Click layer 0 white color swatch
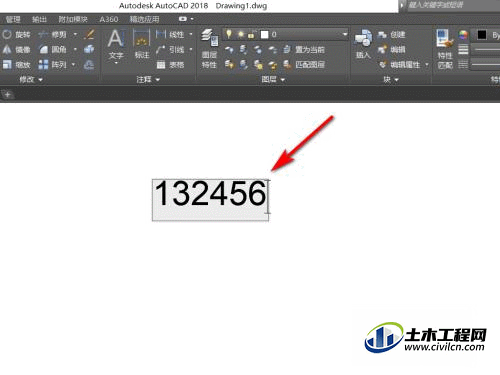This screenshot has height=375, width=500. click(264, 35)
